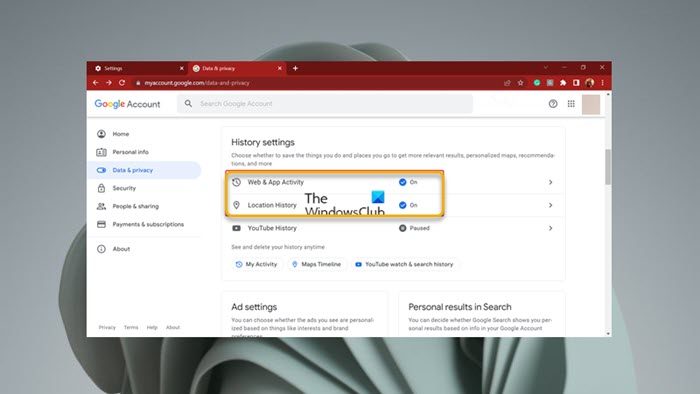Click the gray extension icon beside Grammarly
The width and height of the screenshot is (700, 394).
pyautogui.click(x=550, y=83)
